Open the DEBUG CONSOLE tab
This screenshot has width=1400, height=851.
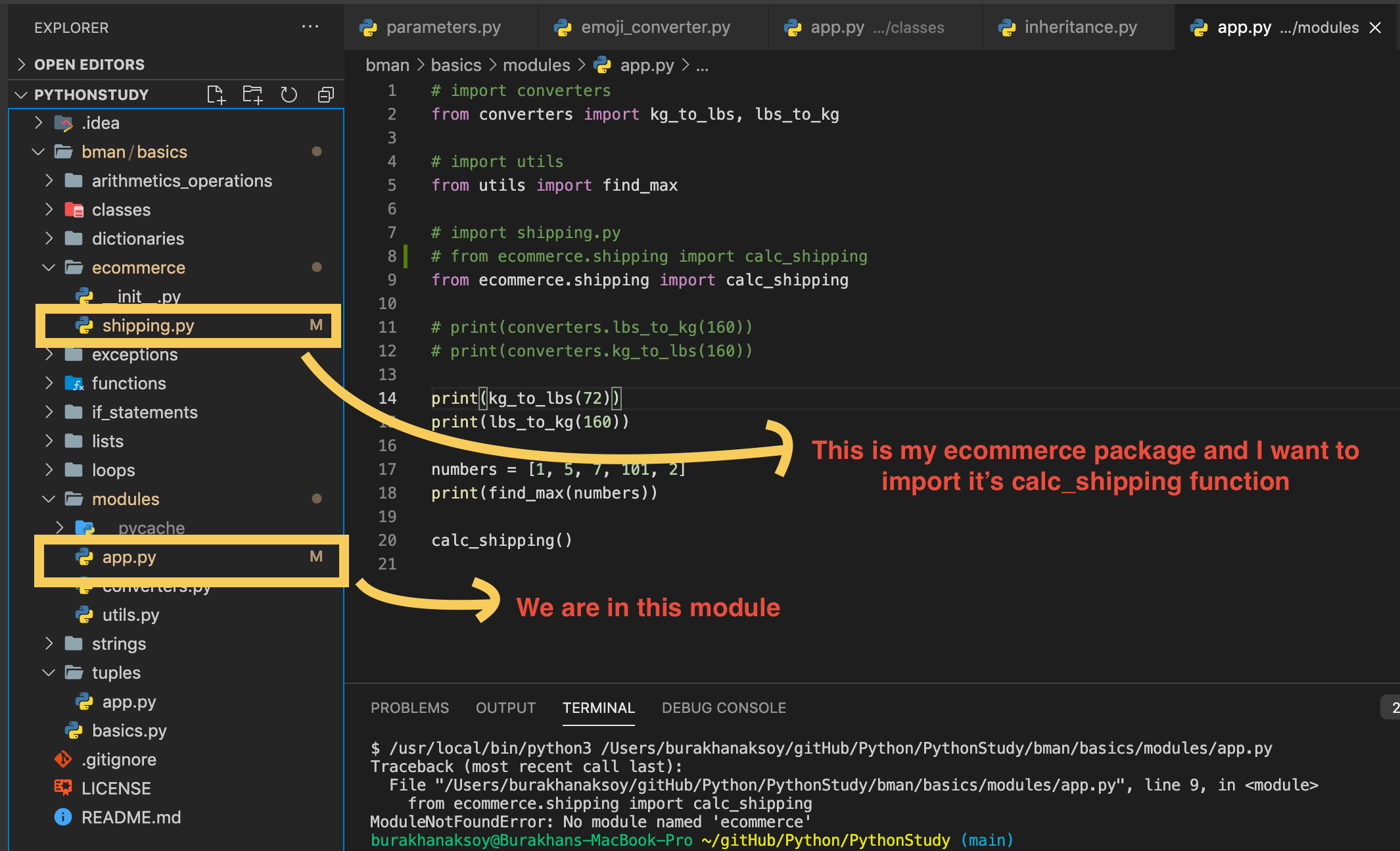pyautogui.click(x=723, y=708)
